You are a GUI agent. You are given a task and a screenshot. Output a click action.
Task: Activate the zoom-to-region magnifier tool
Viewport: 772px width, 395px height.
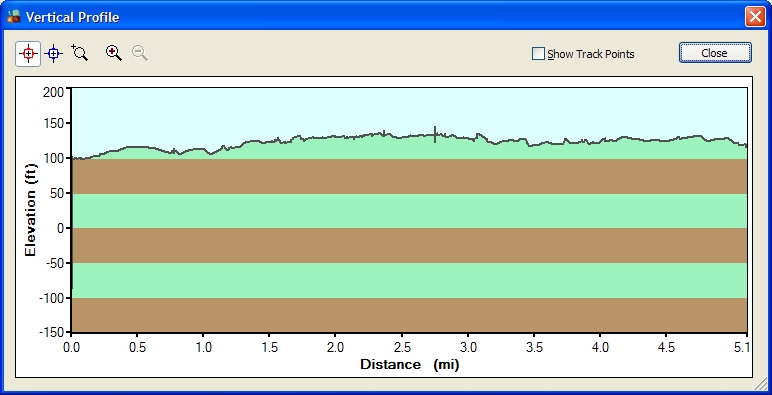pyautogui.click(x=80, y=53)
